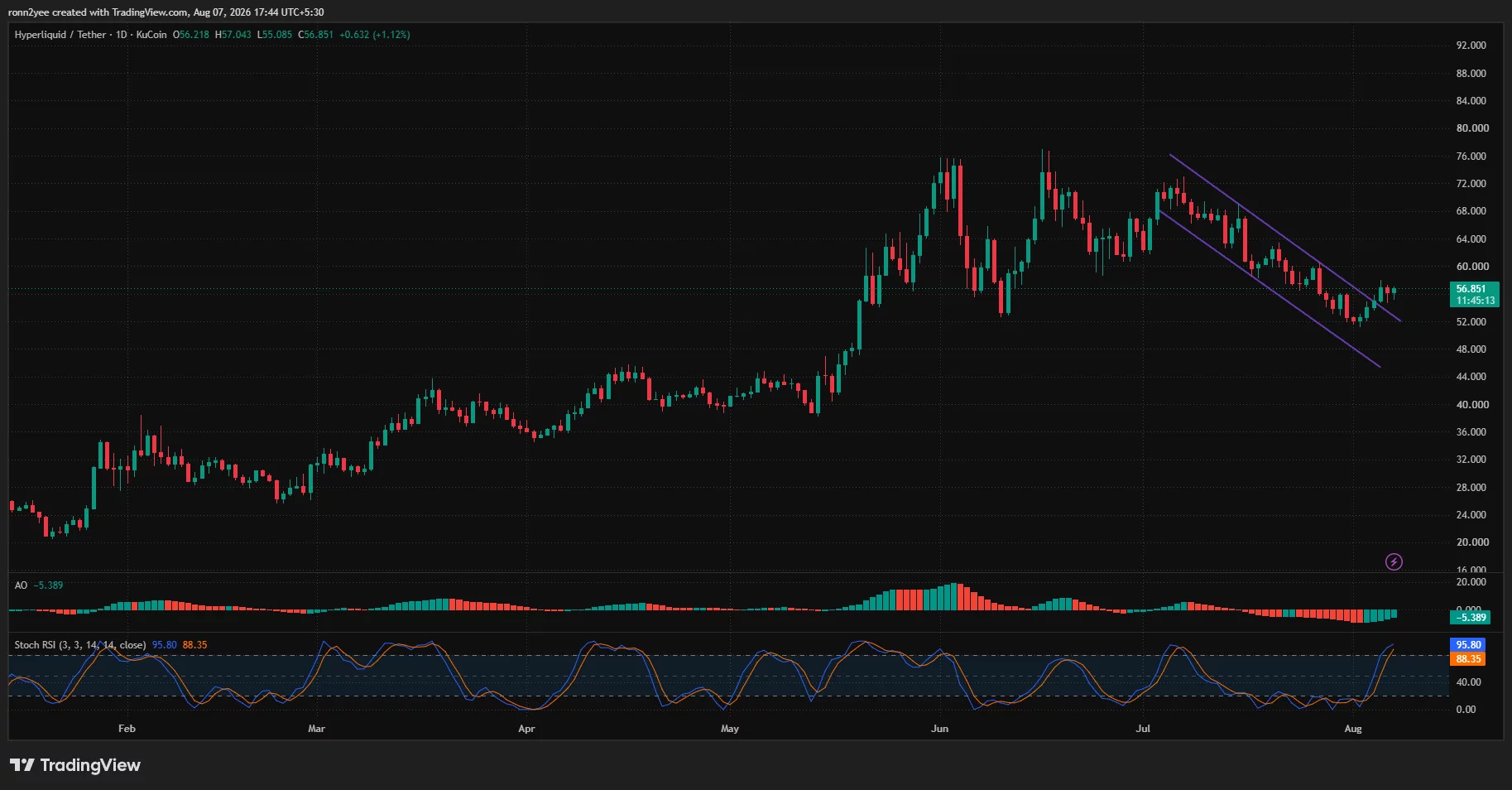Click the 44.000 price axis label

1471,377
